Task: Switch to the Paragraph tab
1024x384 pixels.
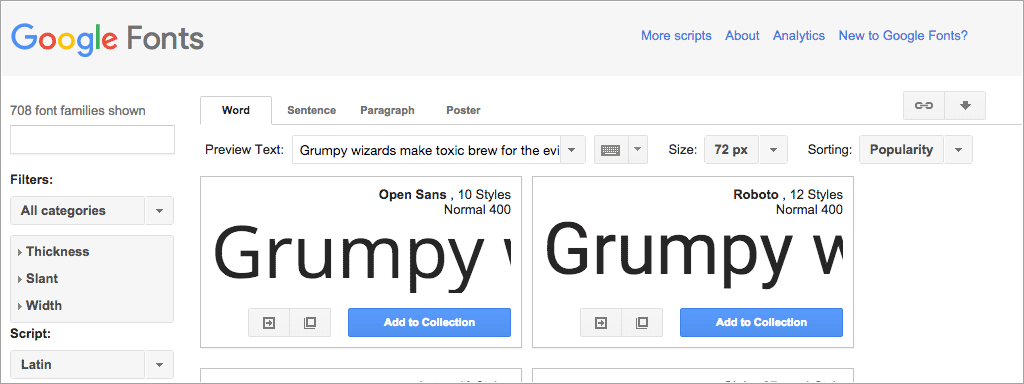Action: [387, 110]
